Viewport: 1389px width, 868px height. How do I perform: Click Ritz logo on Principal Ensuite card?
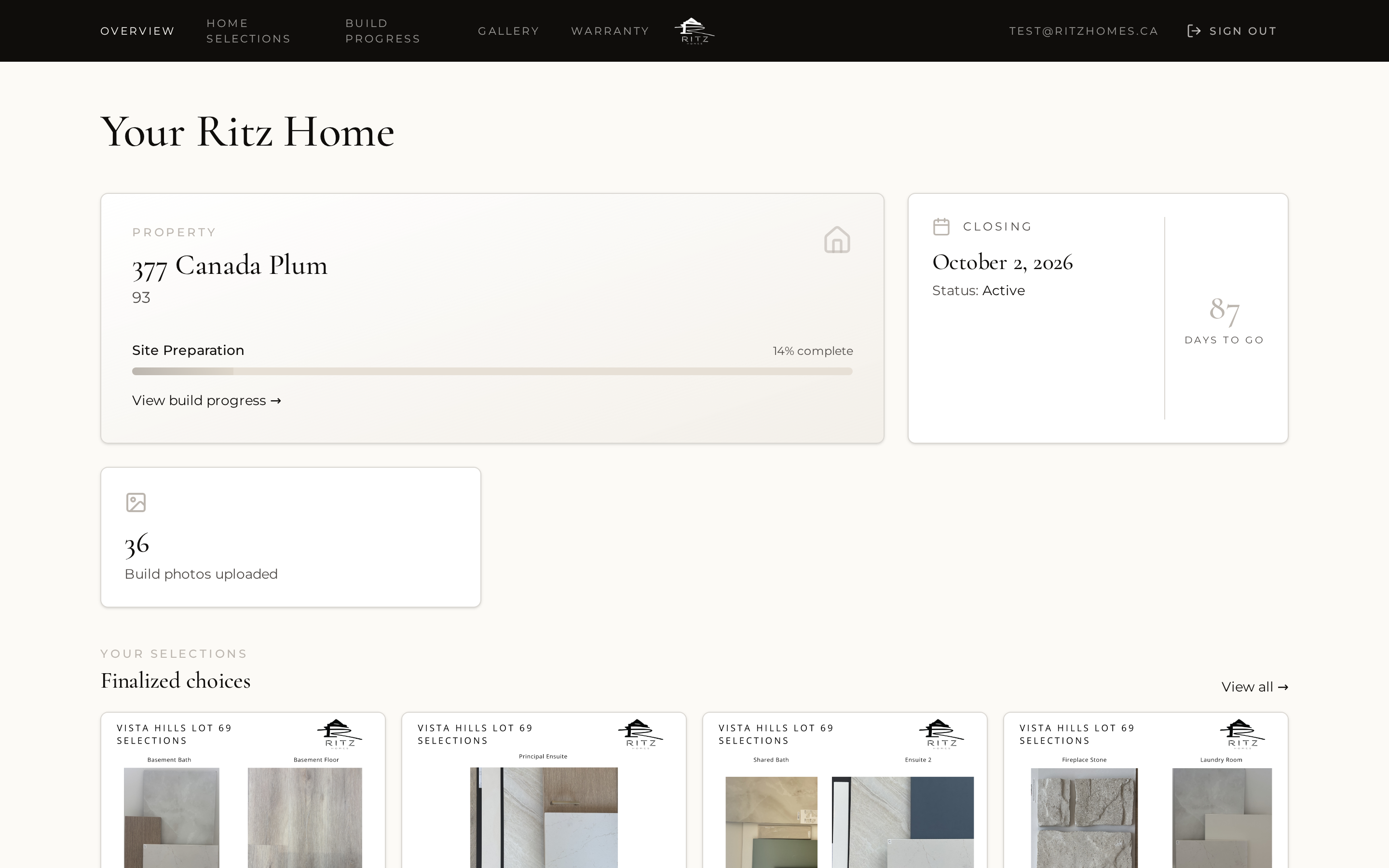pyautogui.click(x=640, y=733)
